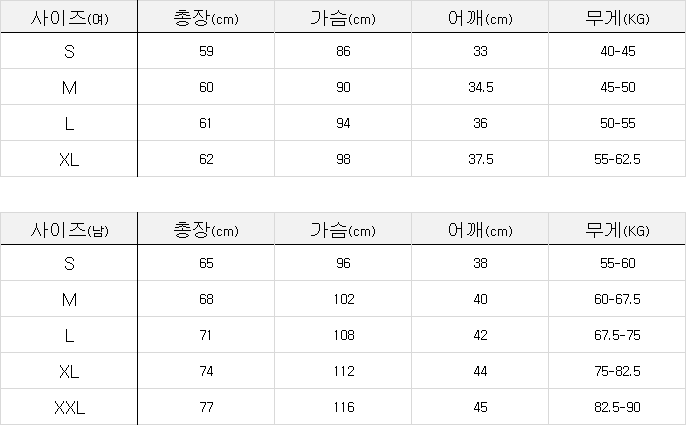
Task: Select the 60-67.5 weight range cell
Action: pyautogui.click(x=616, y=299)
